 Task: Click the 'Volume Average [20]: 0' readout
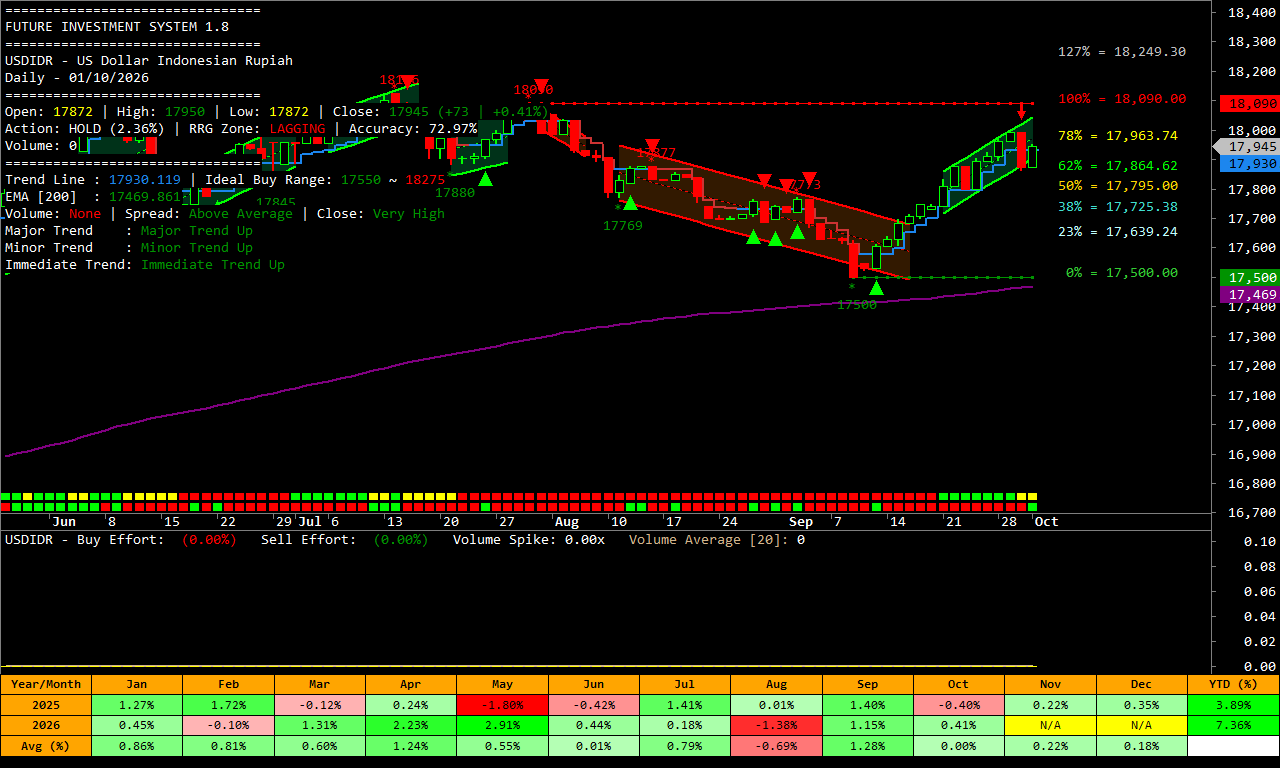click(717, 540)
